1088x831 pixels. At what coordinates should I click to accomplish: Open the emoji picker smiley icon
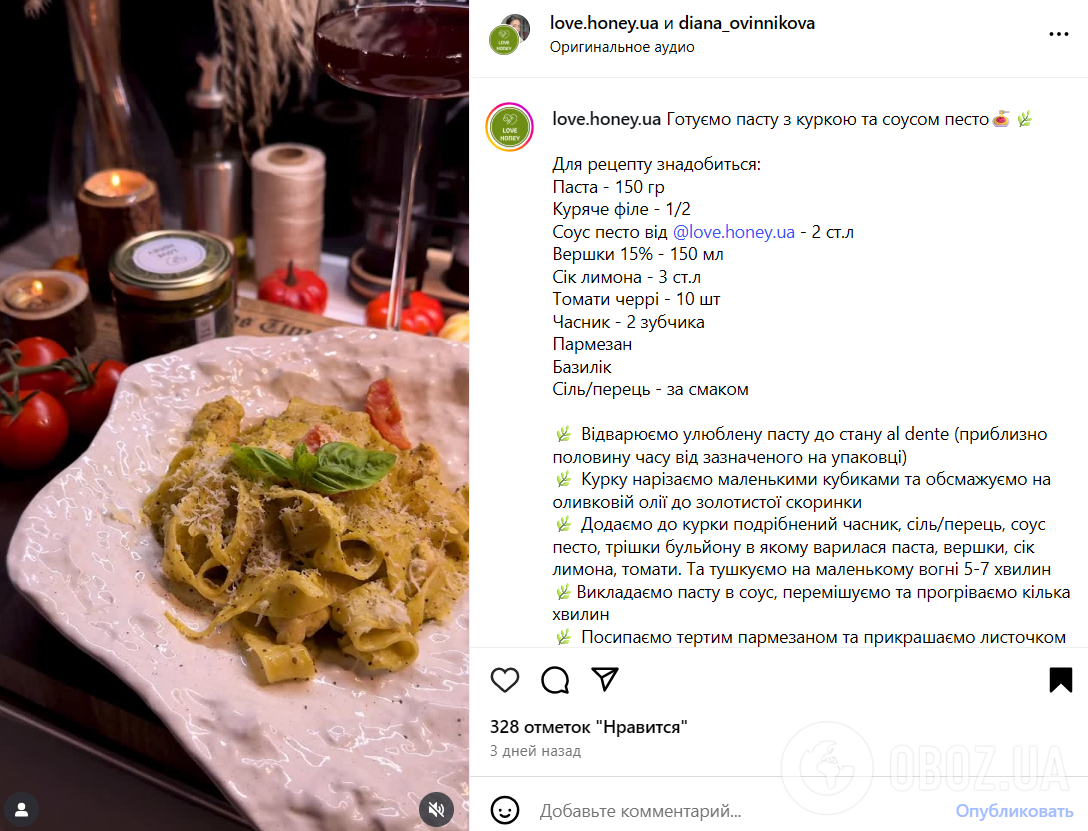(504, 810)
